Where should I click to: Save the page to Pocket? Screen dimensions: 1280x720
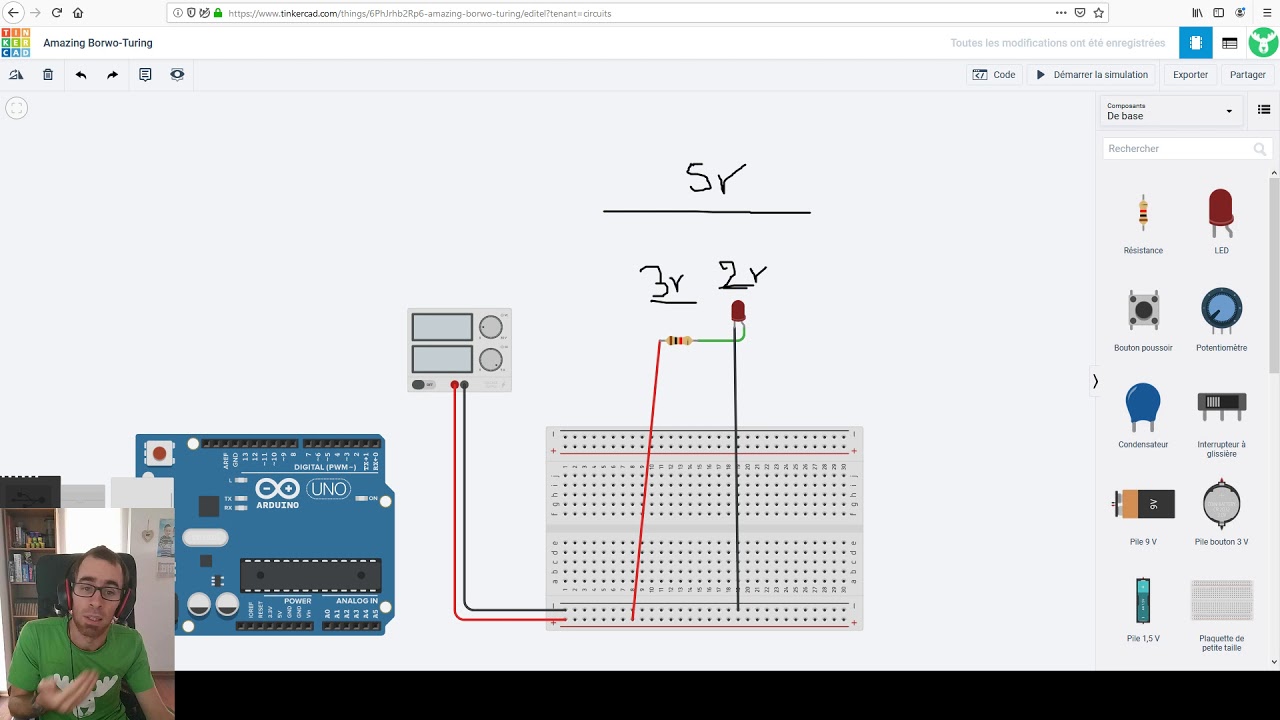pos(1080,13)
